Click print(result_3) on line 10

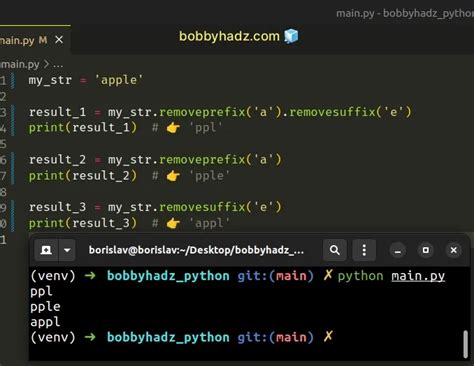click(83, 223)
